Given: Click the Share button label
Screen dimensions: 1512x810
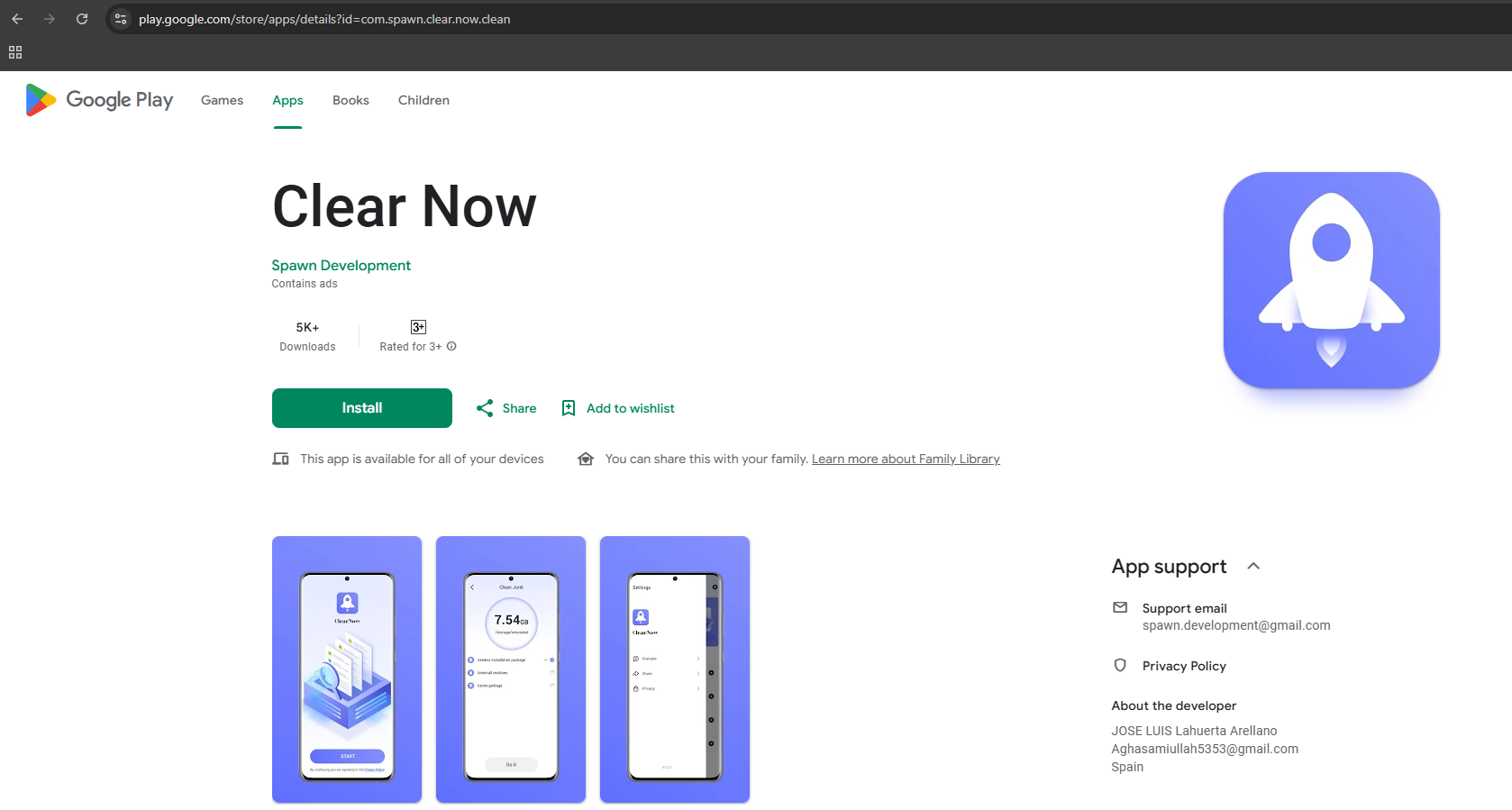Looking at the screenshot, I should tap(519, 408).
